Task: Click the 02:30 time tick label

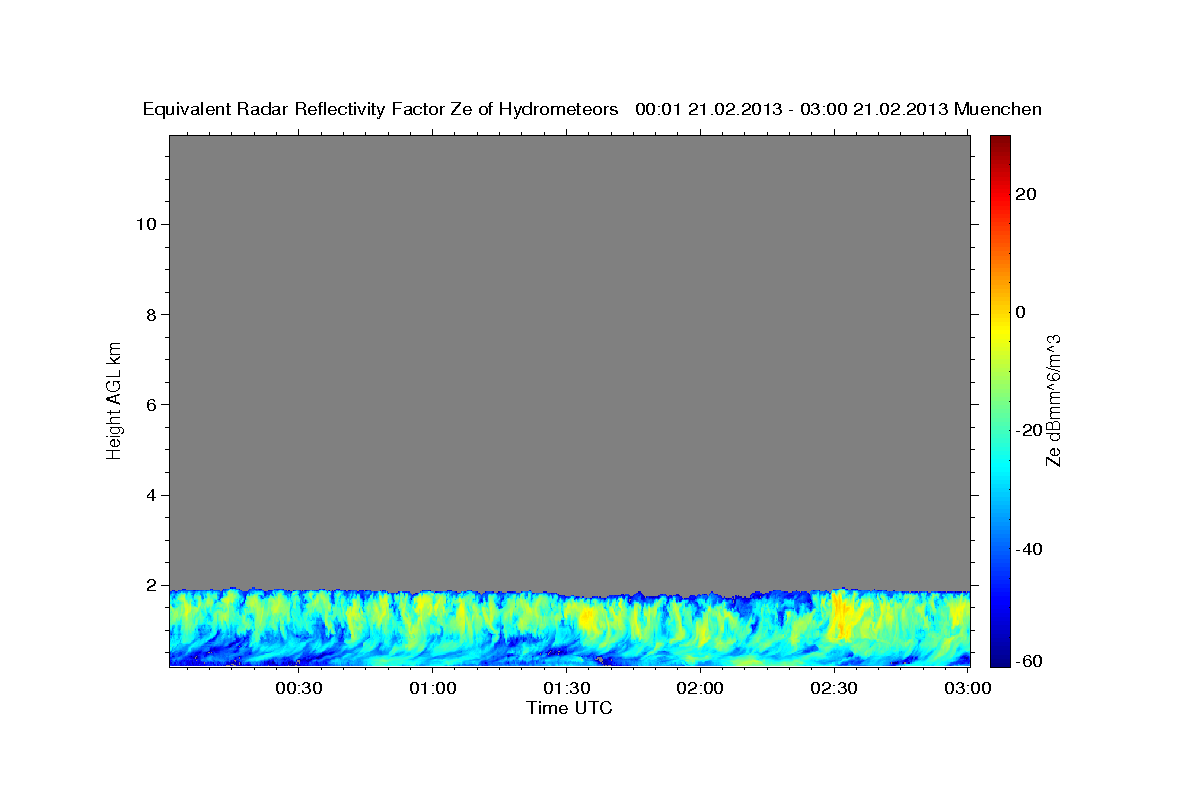Action: [x=834, y=689]
